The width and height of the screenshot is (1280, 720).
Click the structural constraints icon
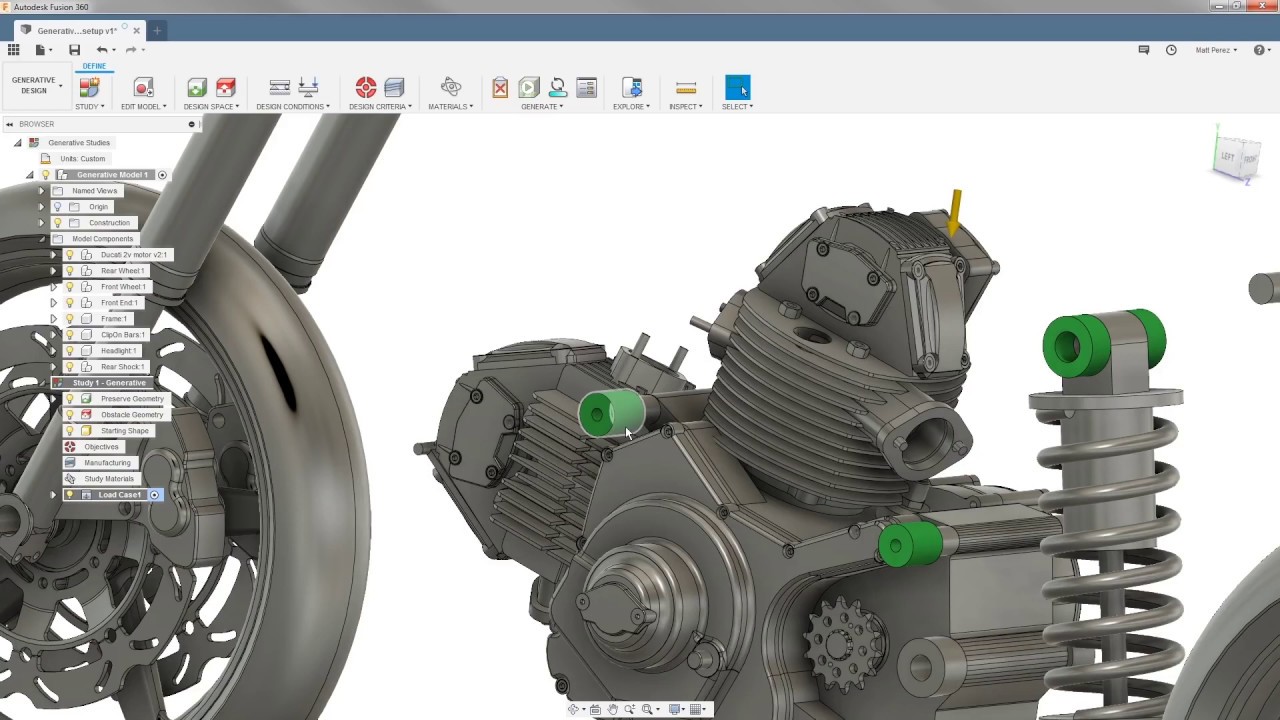(280, 88)
